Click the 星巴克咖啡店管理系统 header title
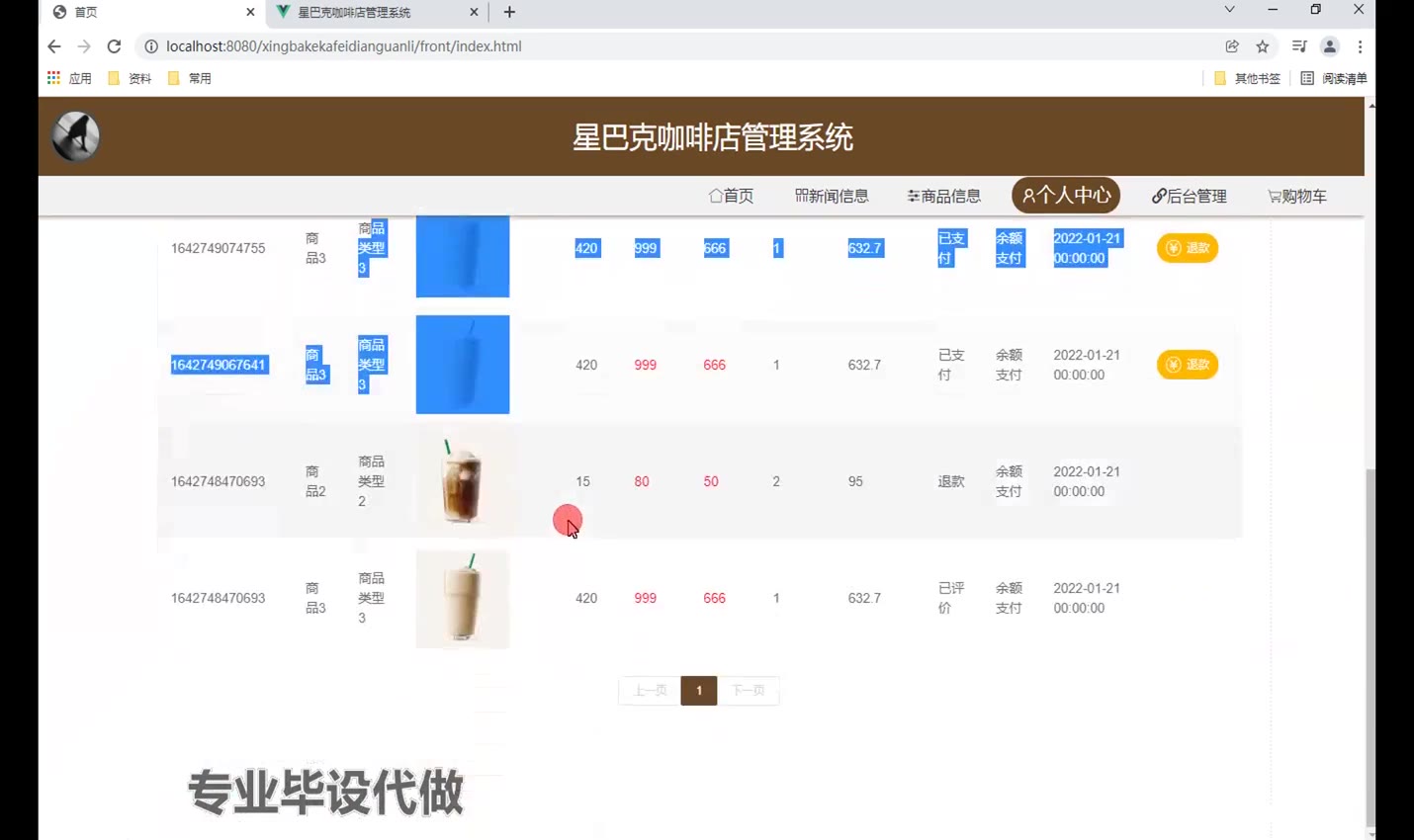Viewport: 1414px width, 840px height. 713,137
